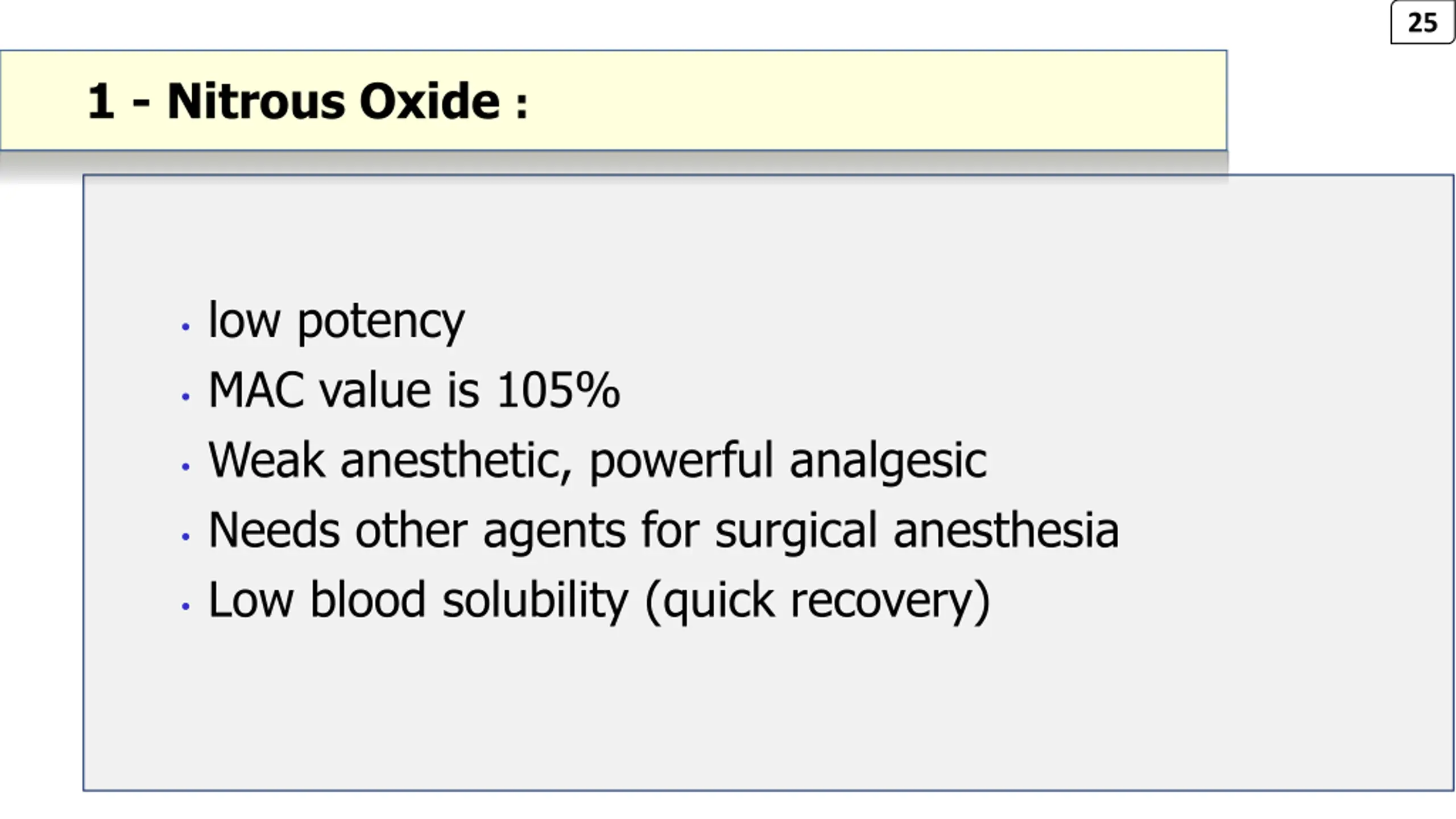Click the empty yellow title banner area

(x=876, y=101)
